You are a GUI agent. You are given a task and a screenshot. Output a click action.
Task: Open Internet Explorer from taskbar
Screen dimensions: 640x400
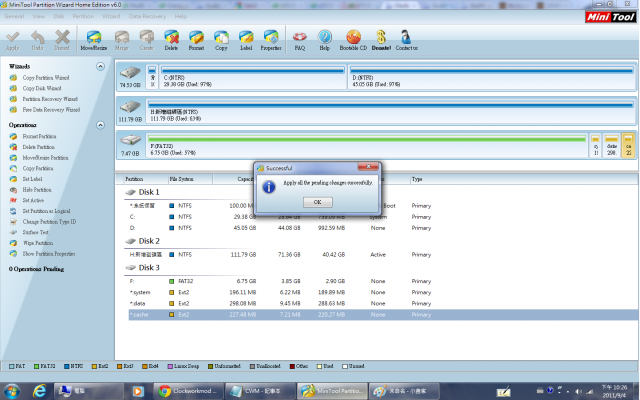click(39, 391)
